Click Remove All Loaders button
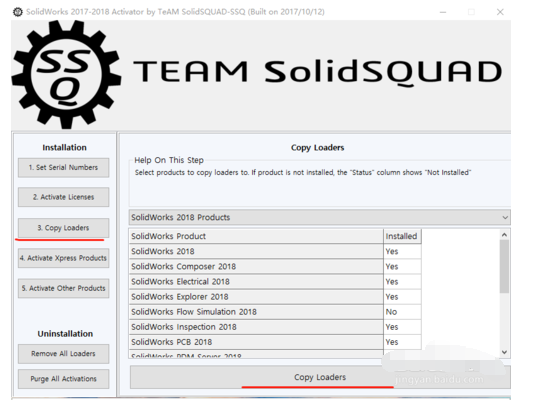 pyautogui.click(x=63, y=353)
